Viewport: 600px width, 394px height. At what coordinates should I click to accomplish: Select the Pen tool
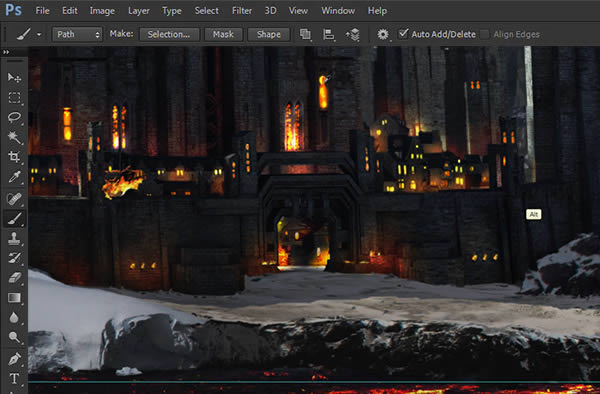click(x=14, y=359)
